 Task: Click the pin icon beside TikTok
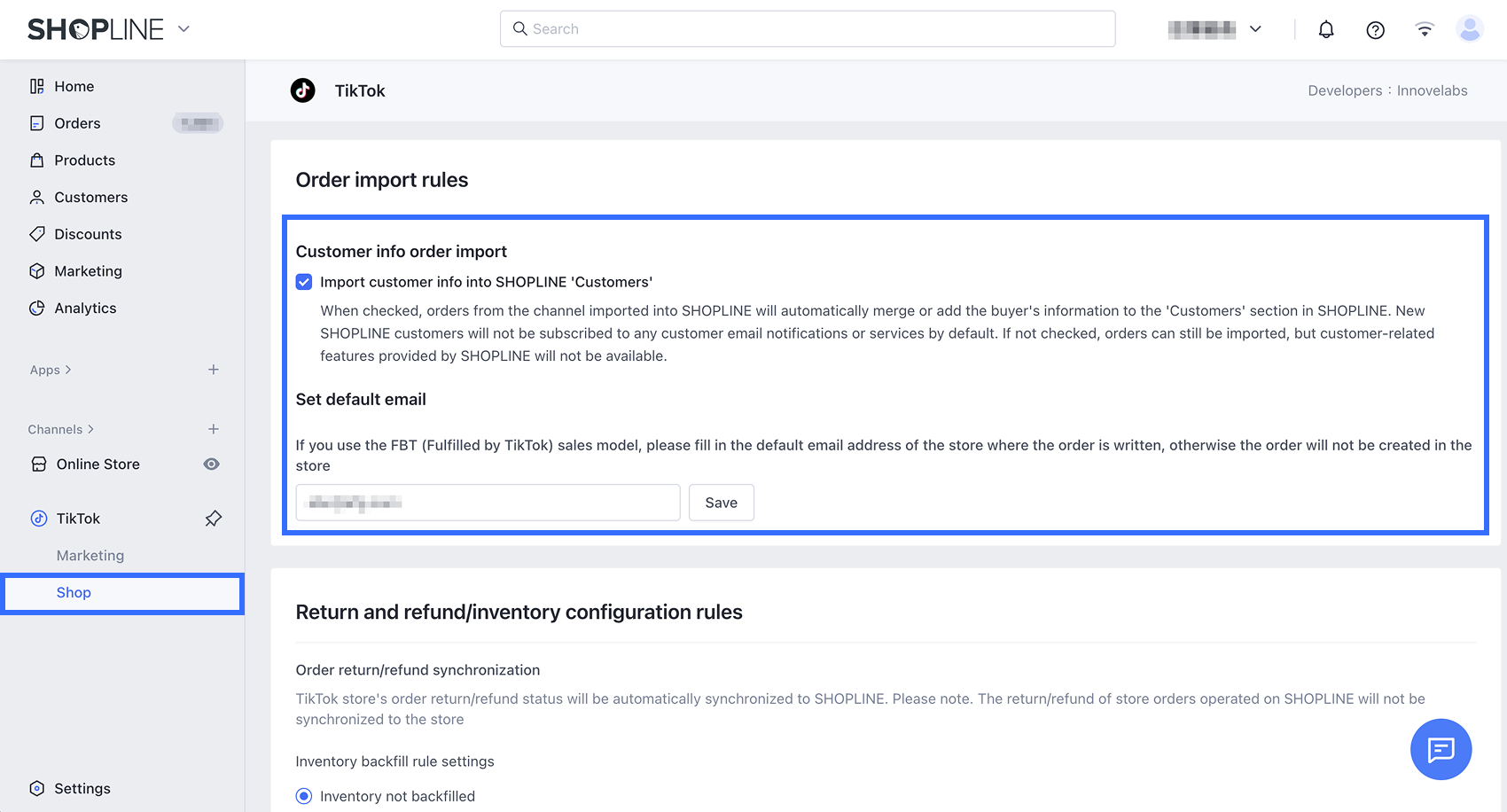click(x=214, y=519)
